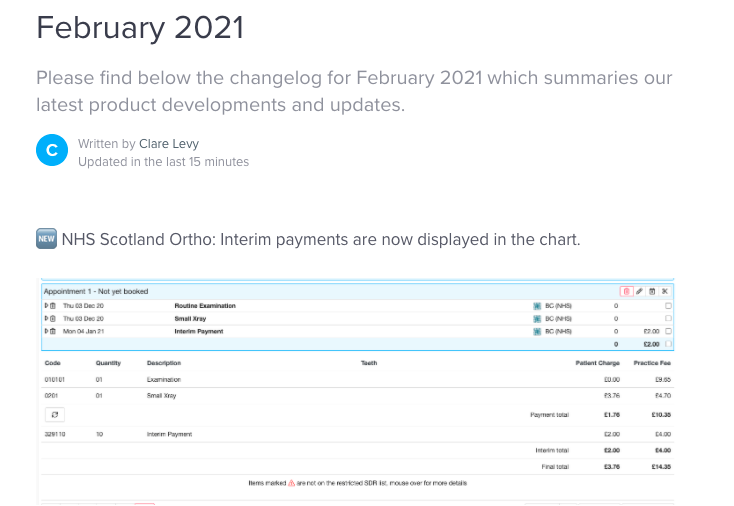The width and height of the screenshot is (734, 506).
Task: Tick the checkbox for Small Xray row
Action: [x=668, y=318]
